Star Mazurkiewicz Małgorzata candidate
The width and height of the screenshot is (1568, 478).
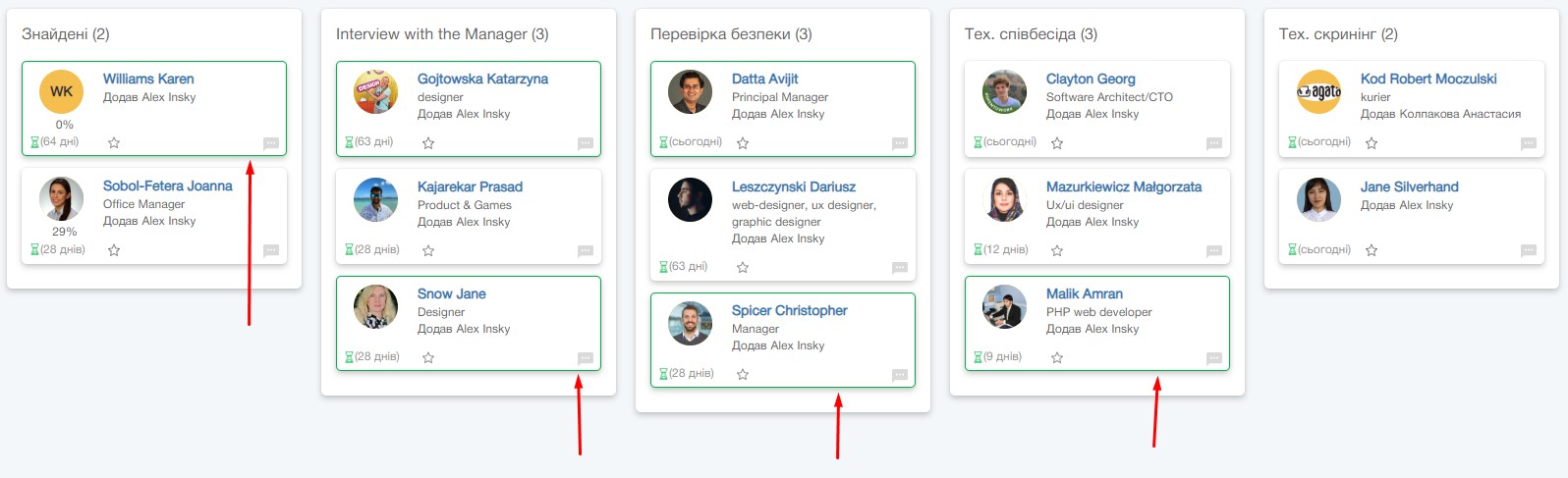pyautogui.click(x=1057, y=251)
